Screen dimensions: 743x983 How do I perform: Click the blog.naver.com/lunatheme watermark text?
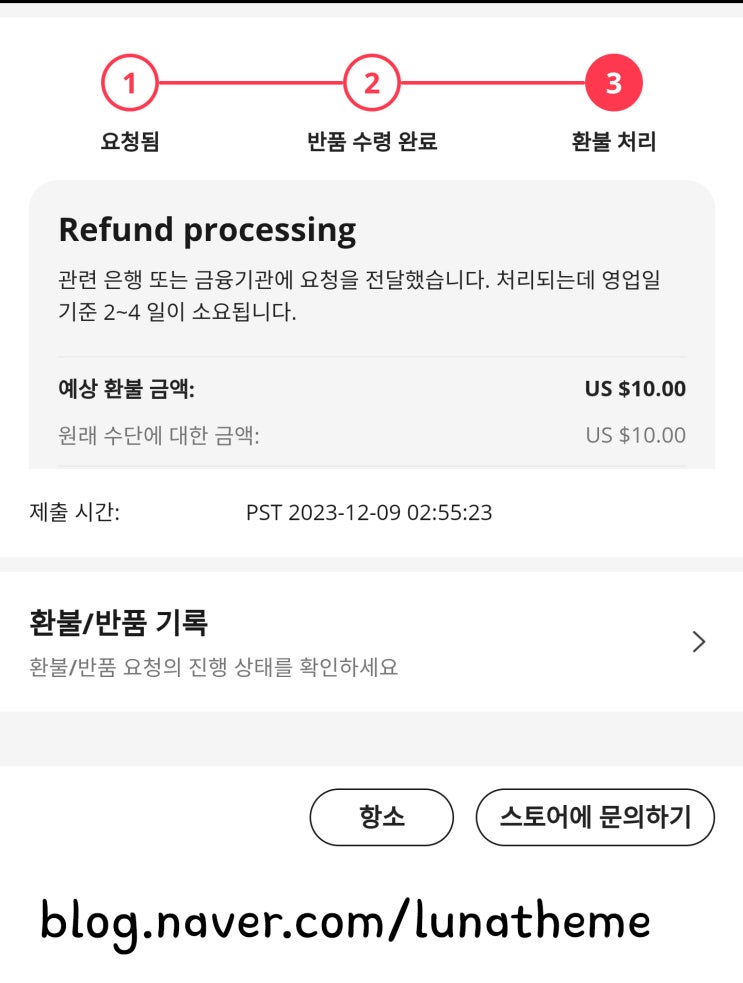tap(345, 921)
